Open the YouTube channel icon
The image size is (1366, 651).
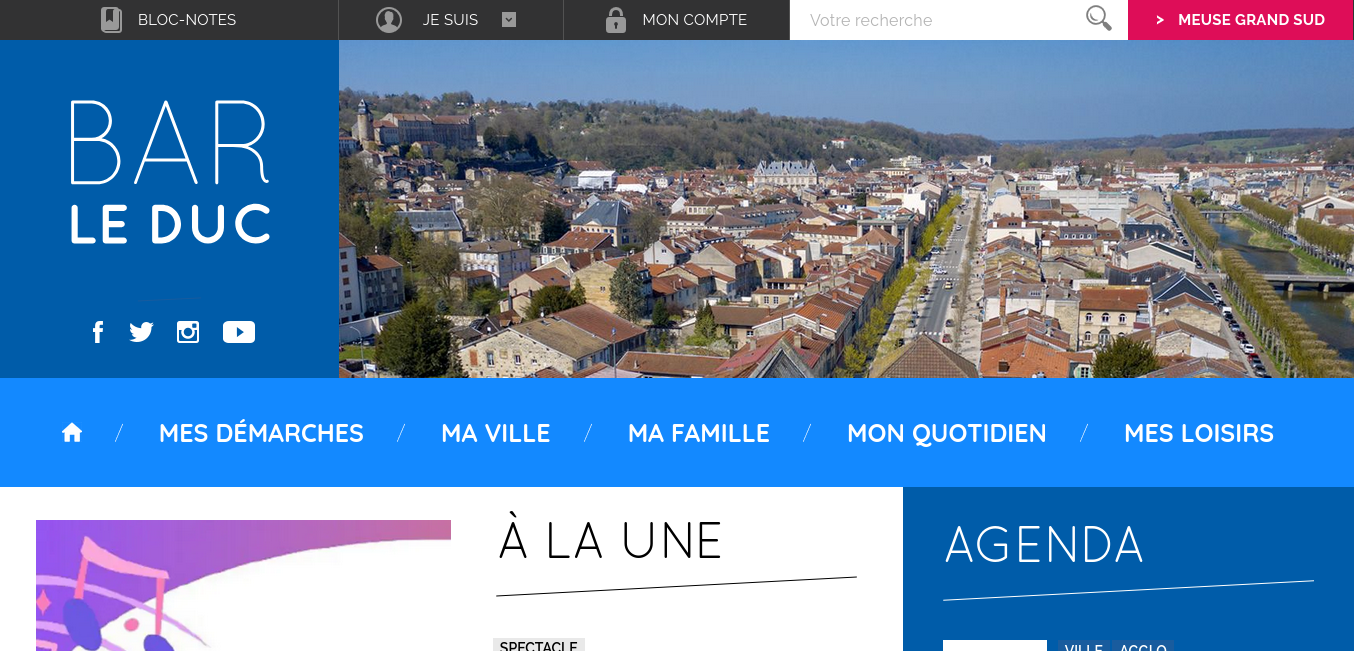[x=239, y=332]
